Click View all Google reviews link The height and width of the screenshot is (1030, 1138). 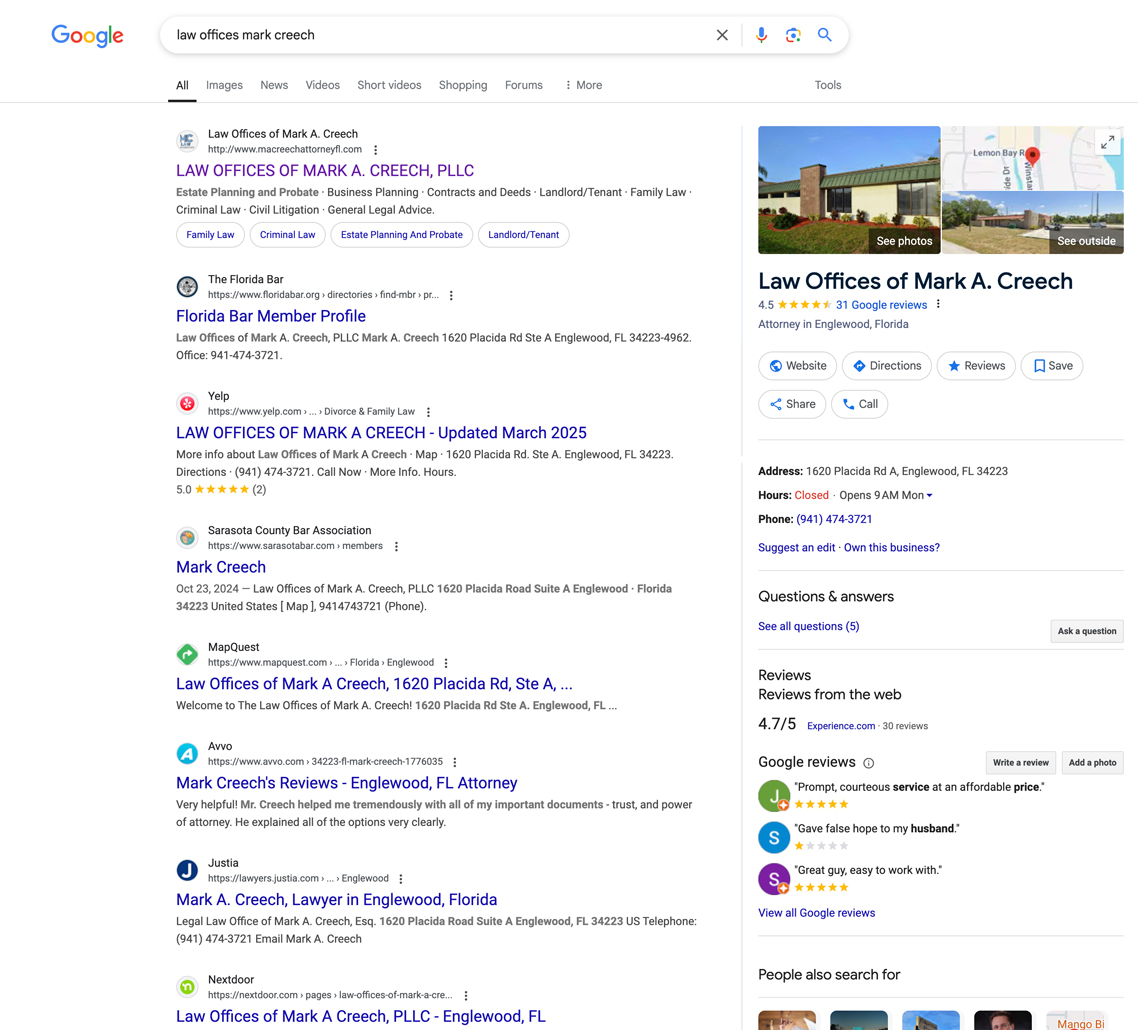816,913
